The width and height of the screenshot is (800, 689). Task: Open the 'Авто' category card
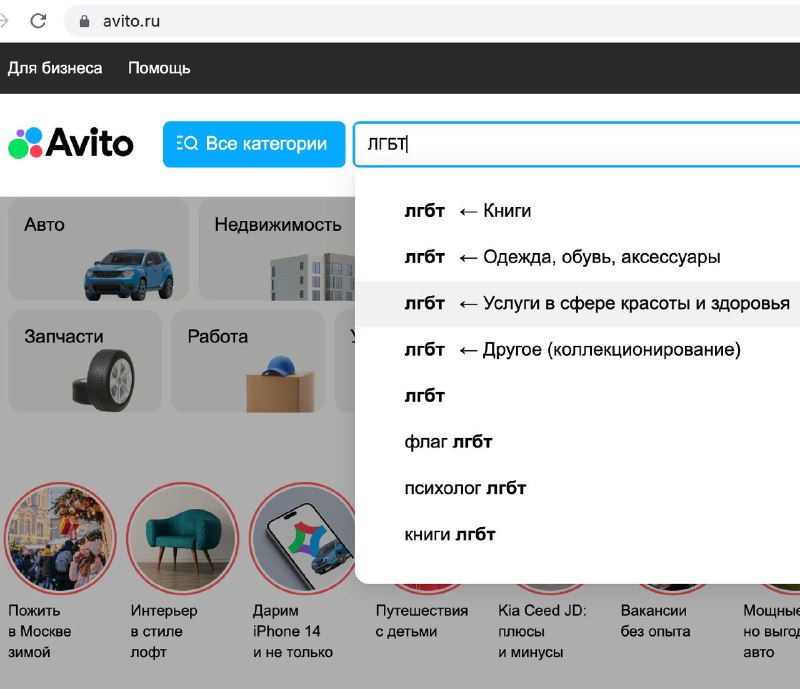(x=98, y=250)
